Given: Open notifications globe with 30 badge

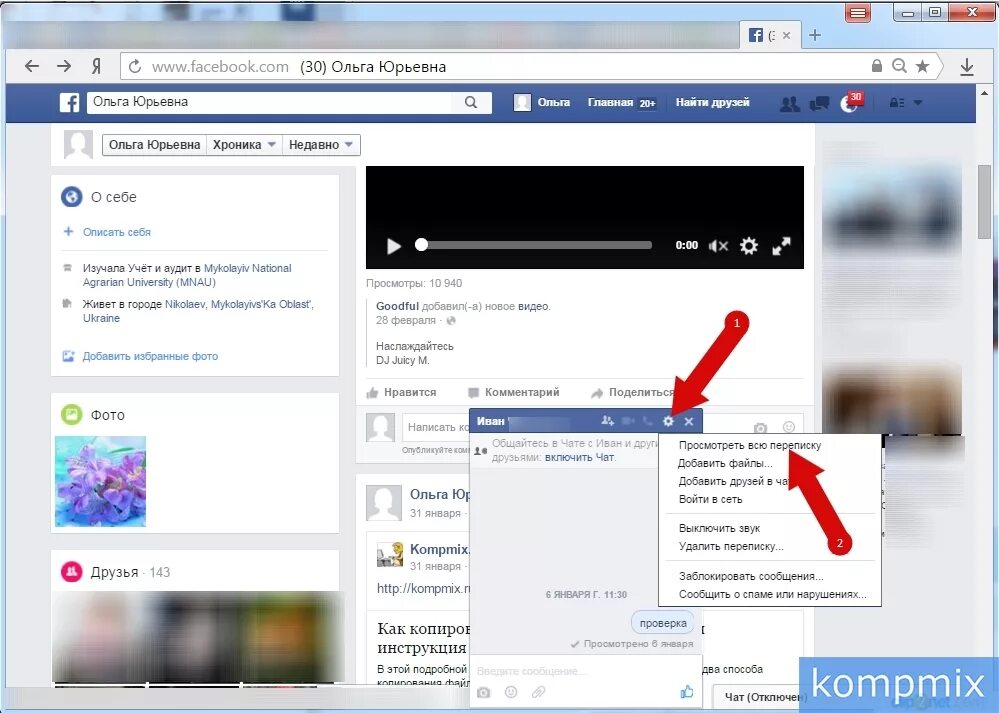Looking at the screenshot, I should click(849, 103).
